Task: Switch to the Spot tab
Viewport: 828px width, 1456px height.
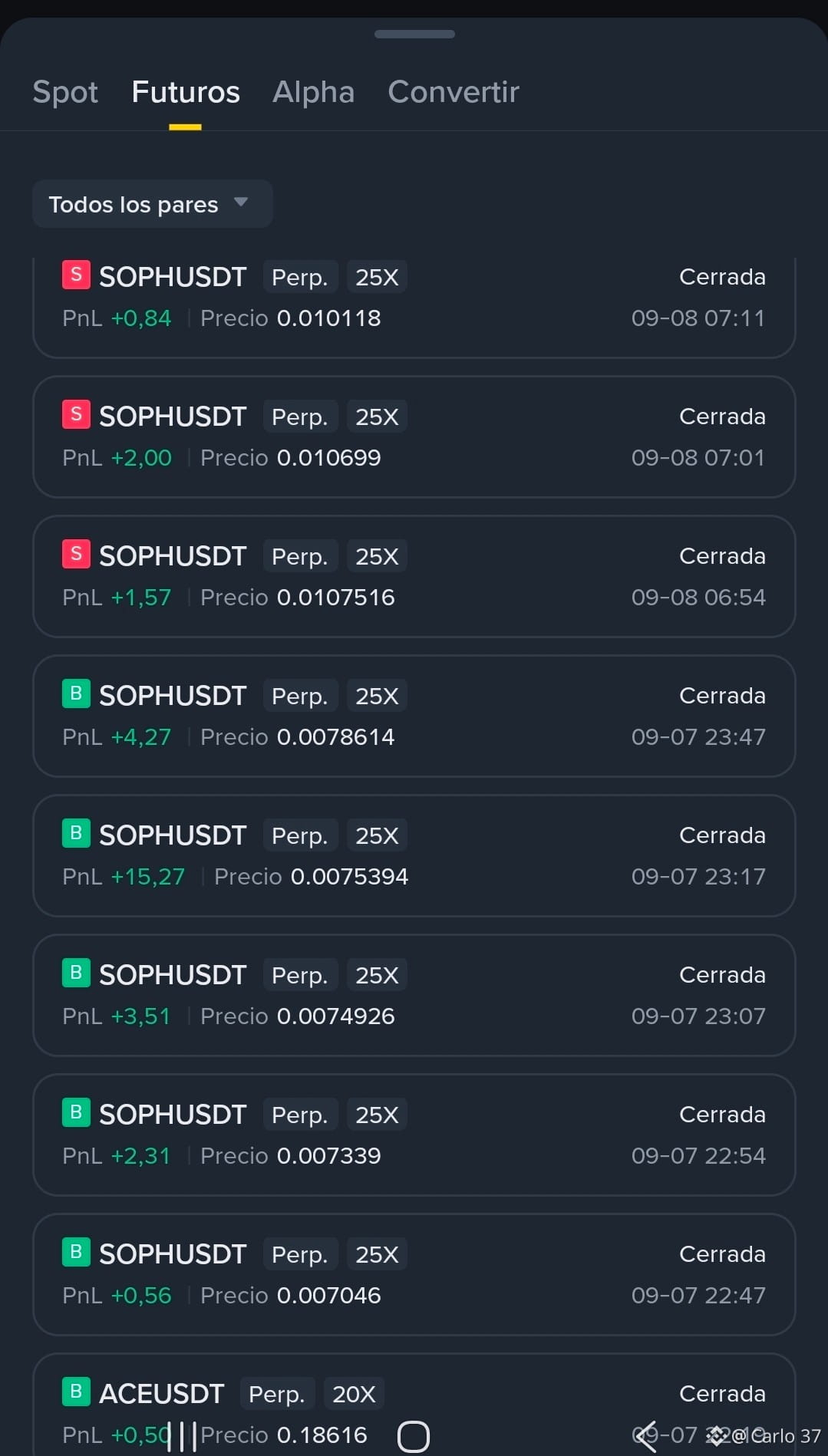Action: pos(65,92)
